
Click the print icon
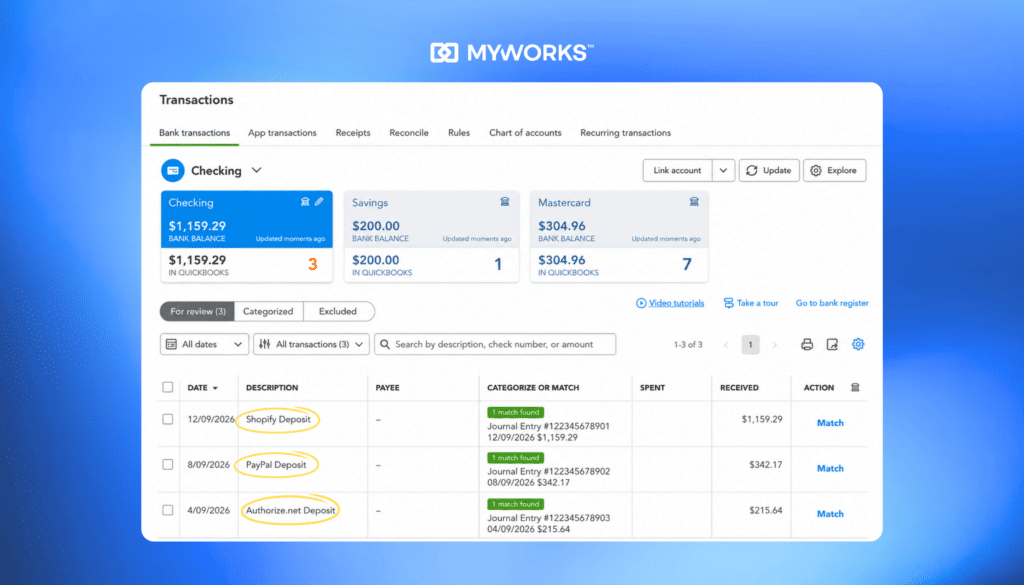807,344
